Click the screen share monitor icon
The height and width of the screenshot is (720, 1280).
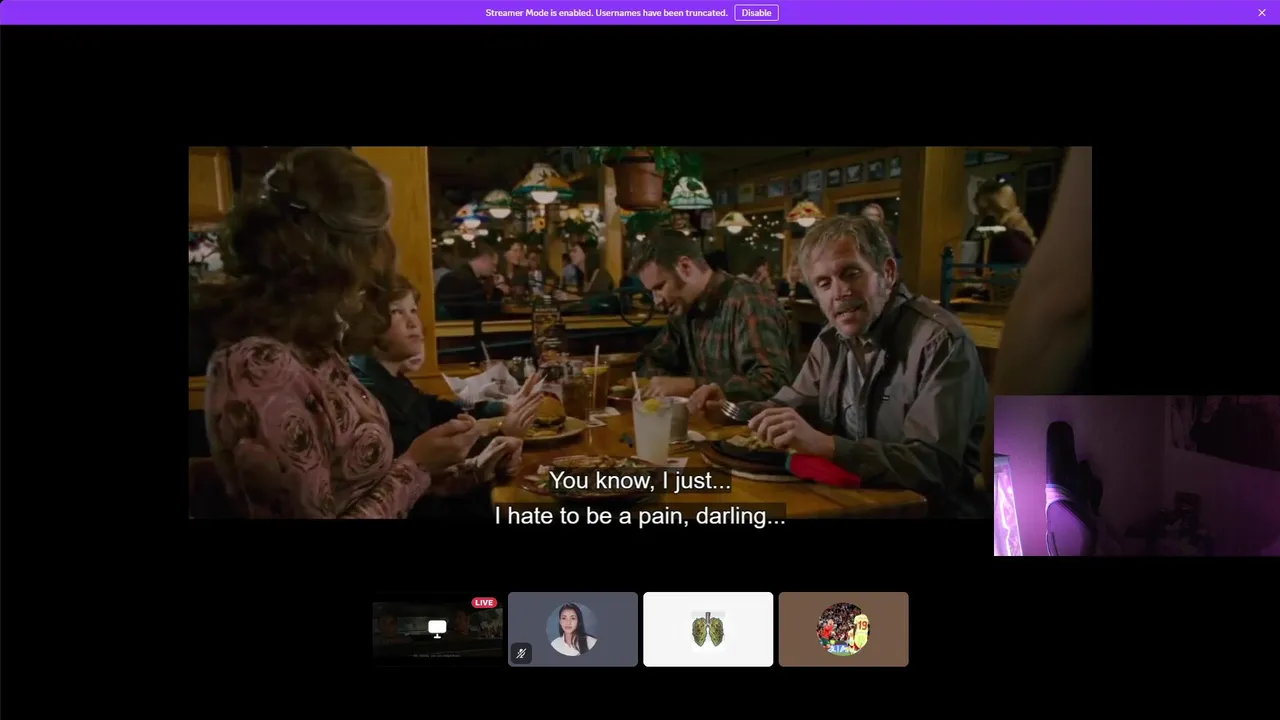point(437,628)
